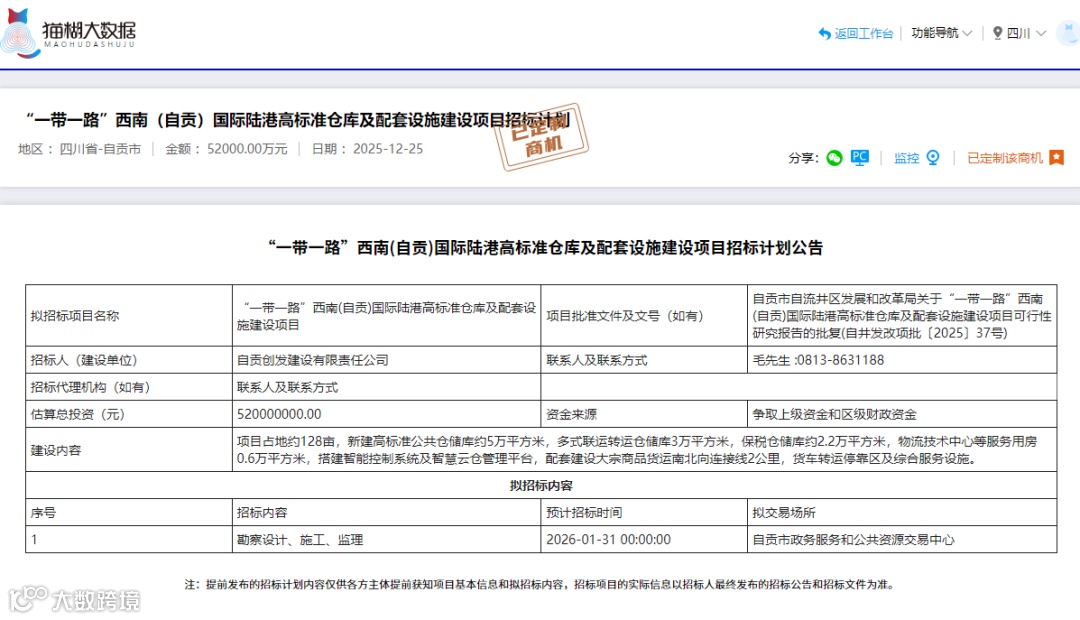Click the investment value 520000000.00

tap(279, 414)
